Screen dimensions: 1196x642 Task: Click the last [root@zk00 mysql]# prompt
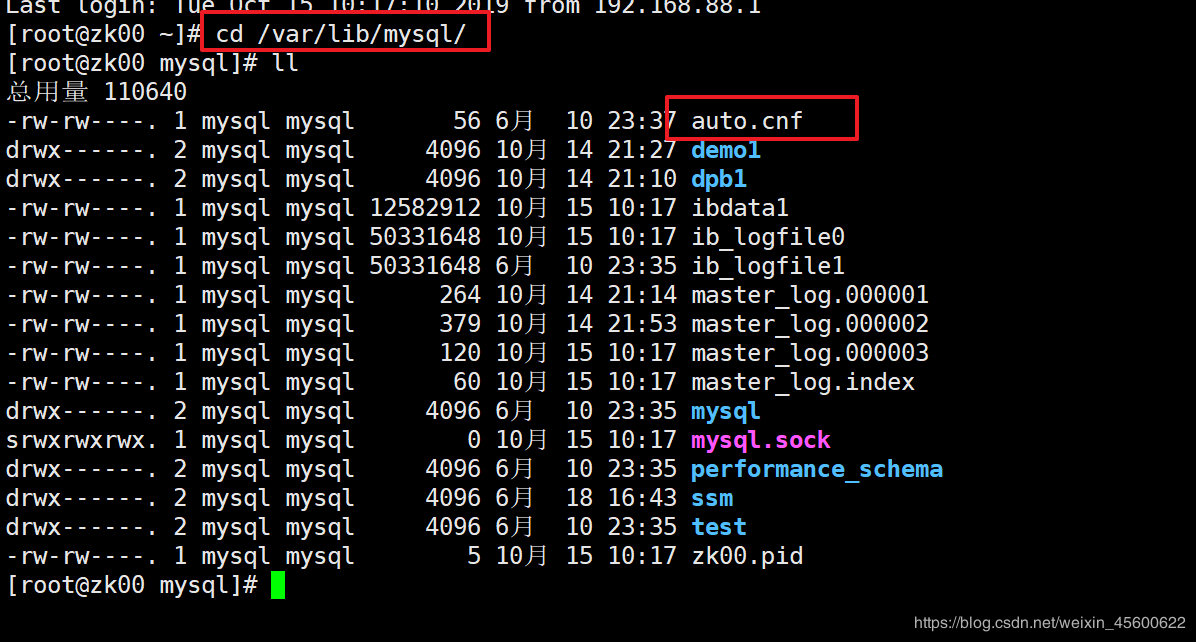[132, 585]
